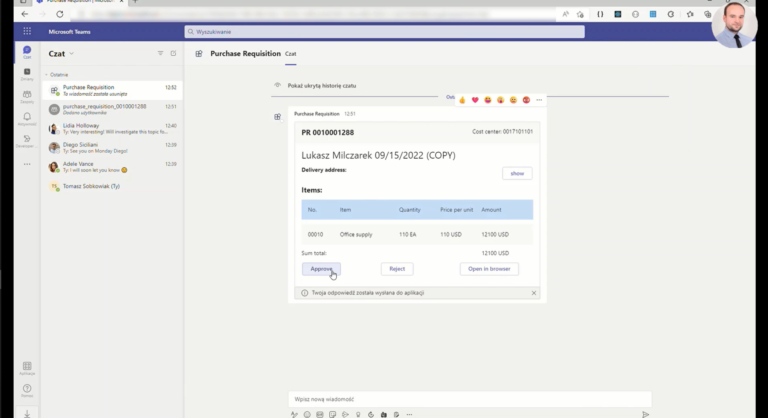Open browser favorites star list
This screenshot has height=418, width=768.
pos(690,14)
